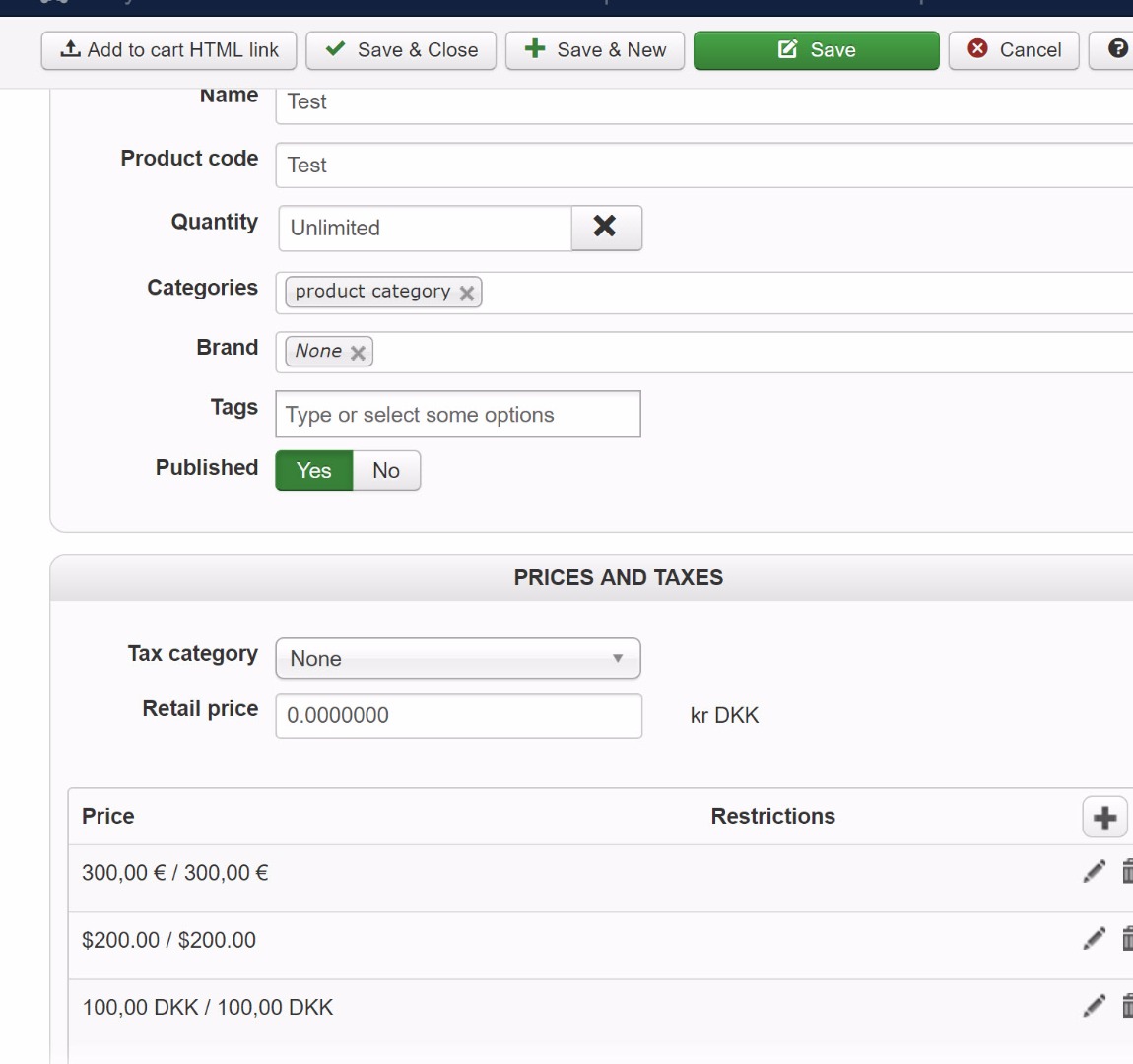
Task: Click the Brand label
Action: 227,348
